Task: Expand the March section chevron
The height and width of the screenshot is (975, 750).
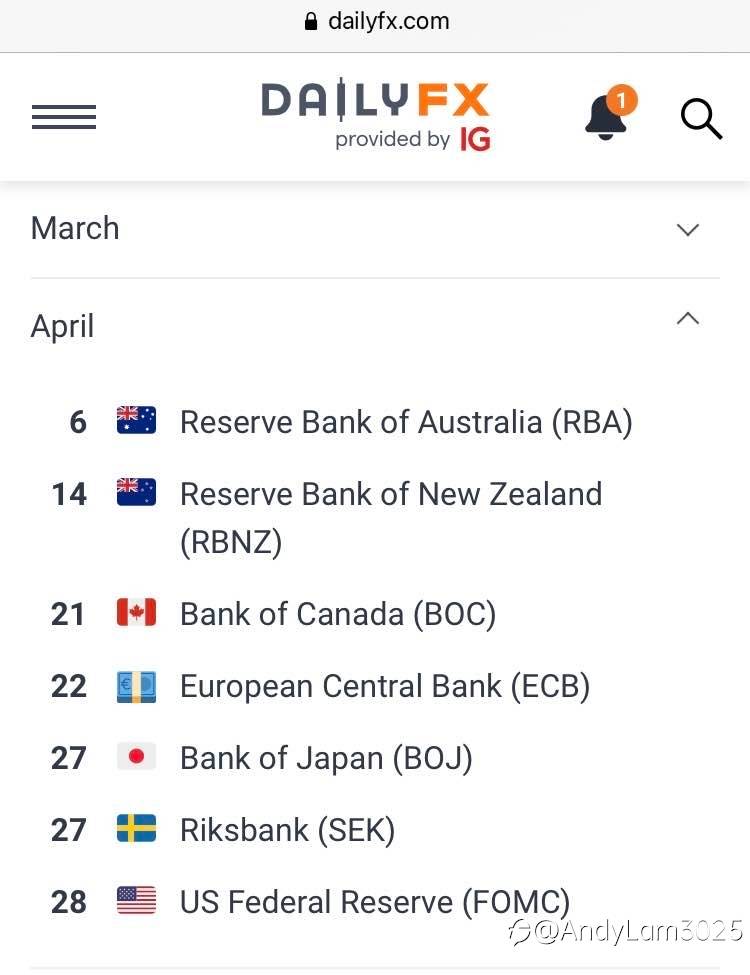Action: click(x=688, y=230)
